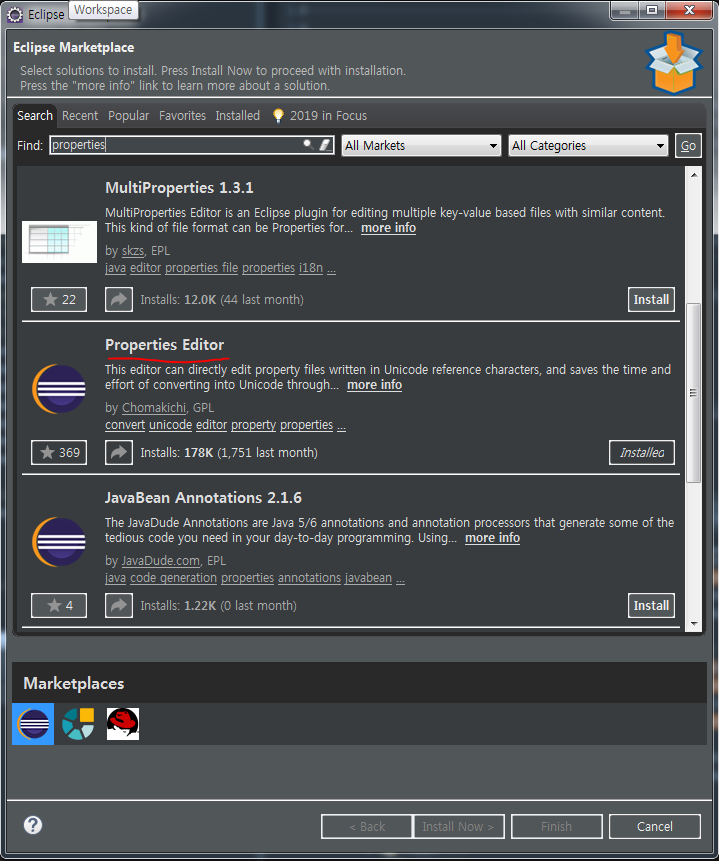Image resolution: width=719 pixels, height=861 pixels.
Task: Click the properties file tag link
Action: pos(202,268)
